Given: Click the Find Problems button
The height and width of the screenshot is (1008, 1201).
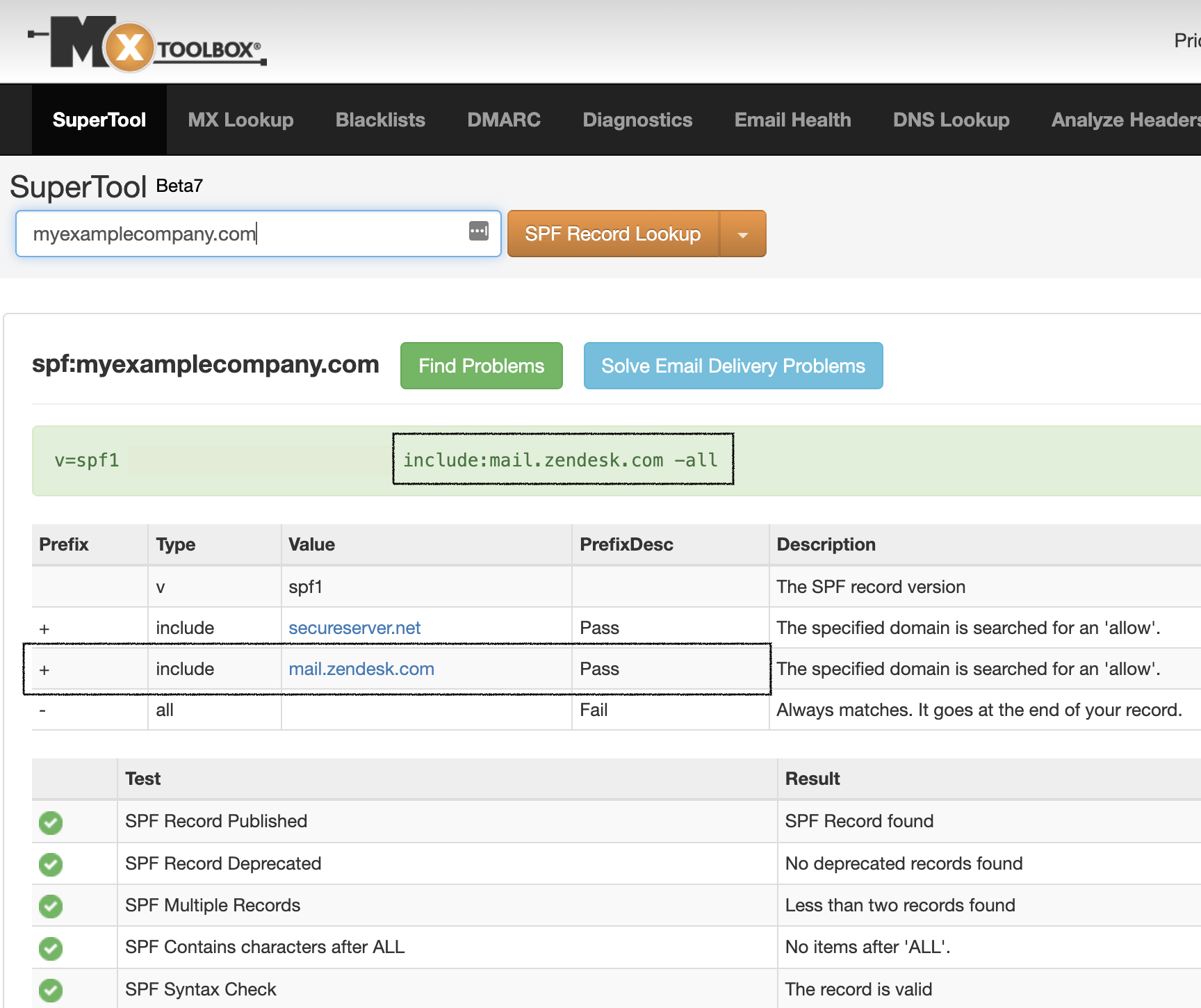Looking at the screenshot, I should [482, 366].
